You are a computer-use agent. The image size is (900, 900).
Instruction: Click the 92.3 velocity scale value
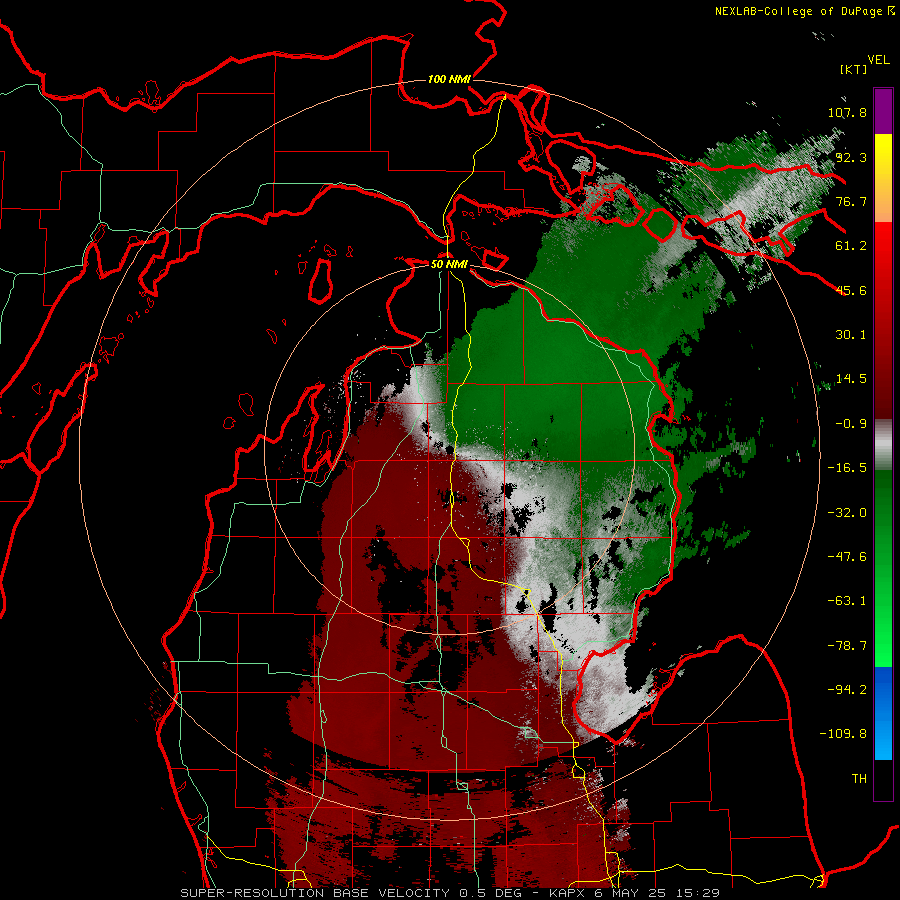[x=851, y=157]
